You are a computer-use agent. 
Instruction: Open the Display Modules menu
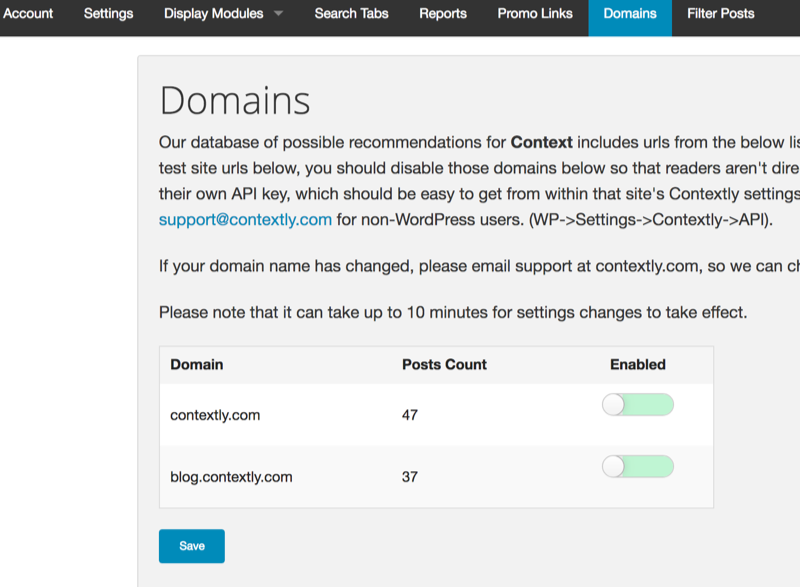pyautogui.click(x=214, y=14)
